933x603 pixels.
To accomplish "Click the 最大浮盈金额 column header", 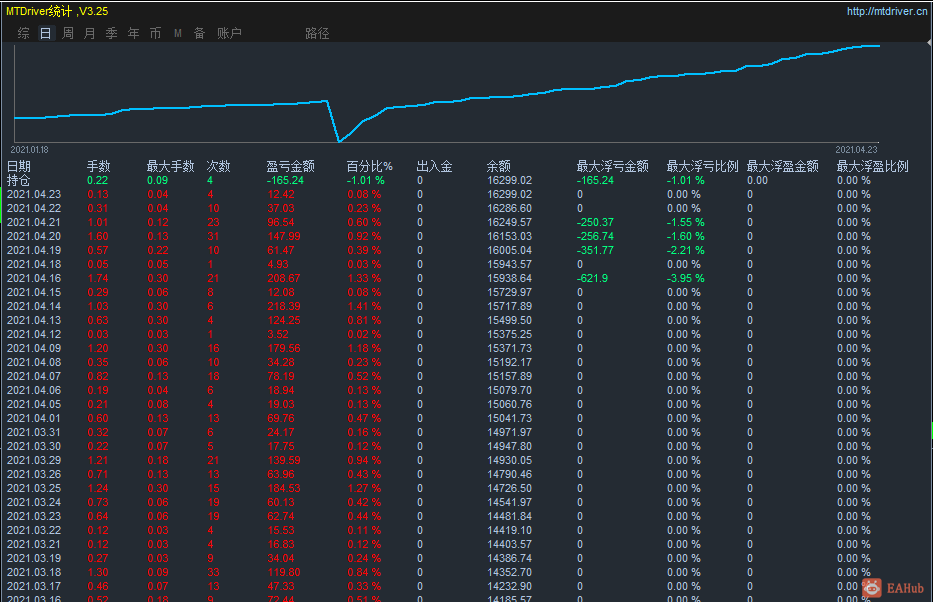I will [x=782, y=166].
